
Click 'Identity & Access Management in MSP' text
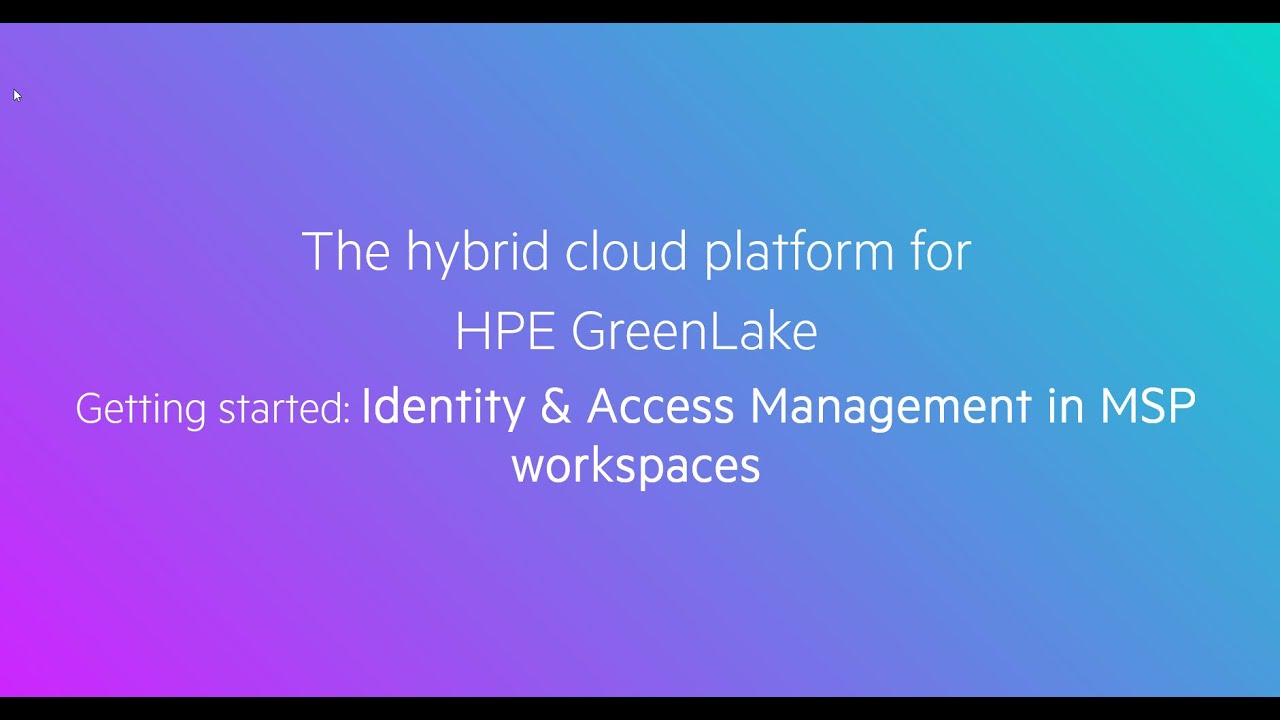coord(778,407)
